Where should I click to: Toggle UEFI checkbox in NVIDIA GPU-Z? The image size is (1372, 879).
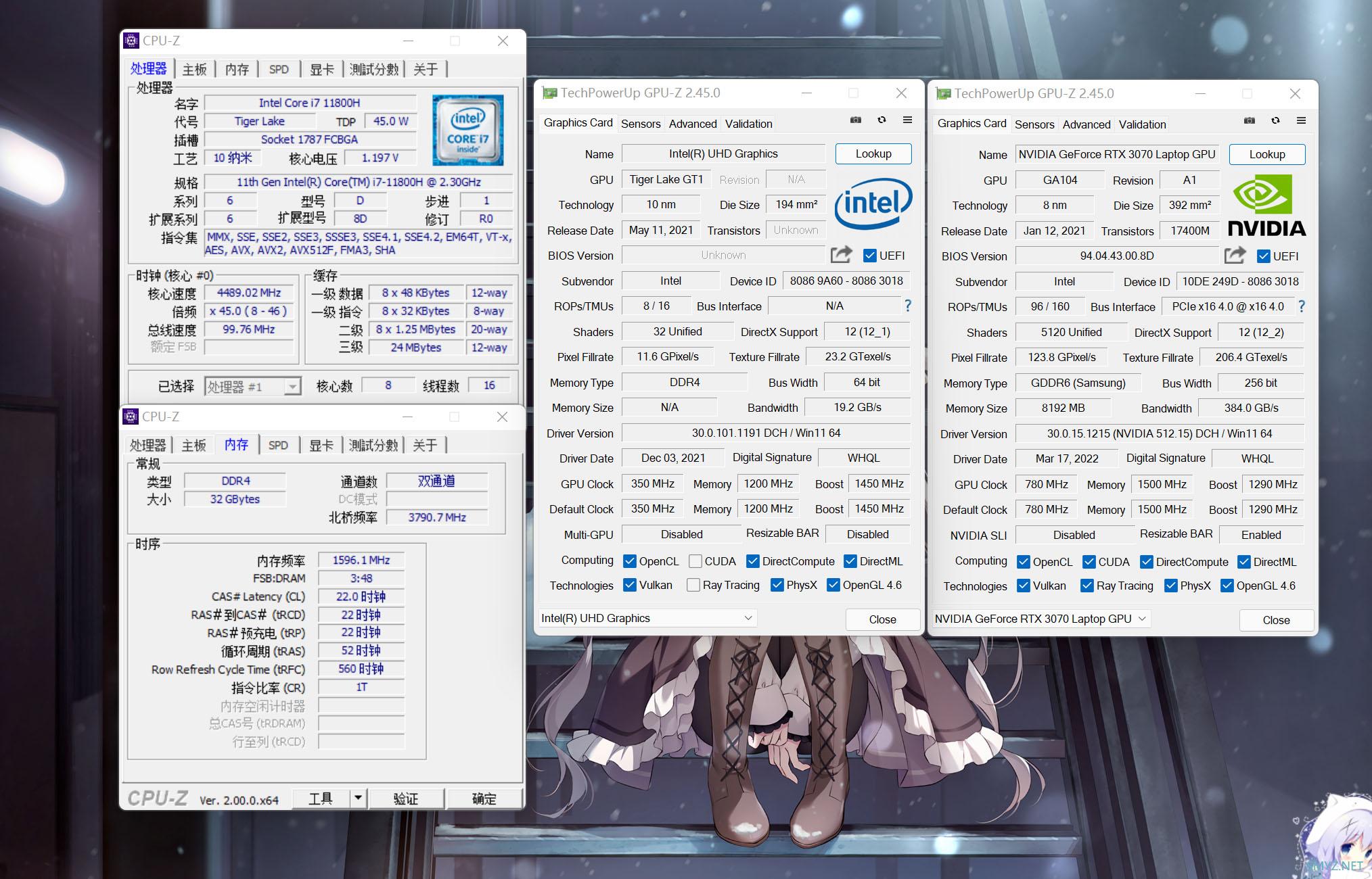point(1263,256)
